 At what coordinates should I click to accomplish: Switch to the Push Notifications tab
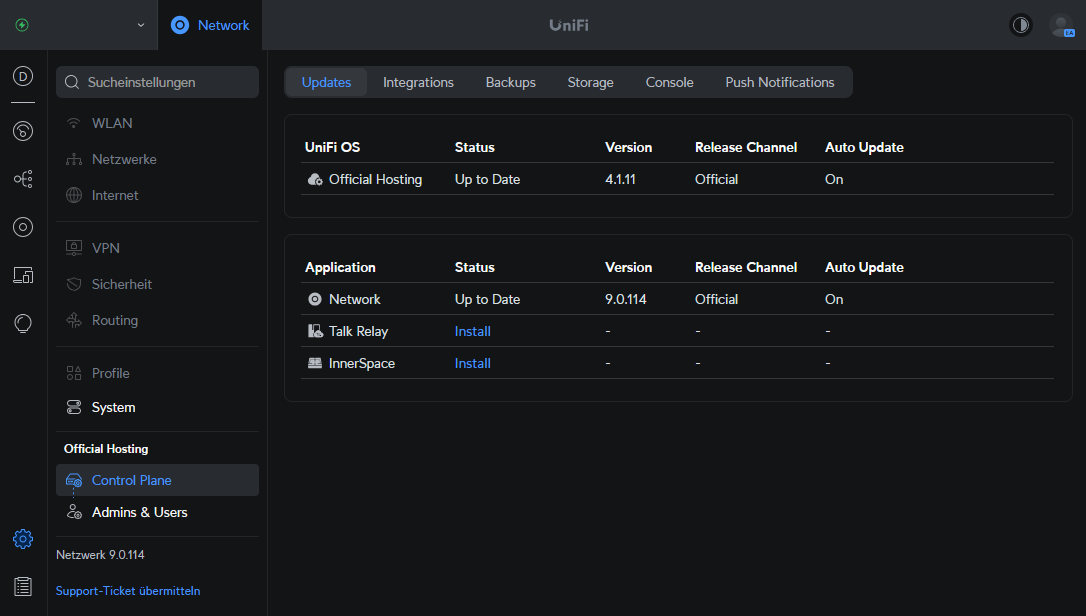(x=779, y=82)
